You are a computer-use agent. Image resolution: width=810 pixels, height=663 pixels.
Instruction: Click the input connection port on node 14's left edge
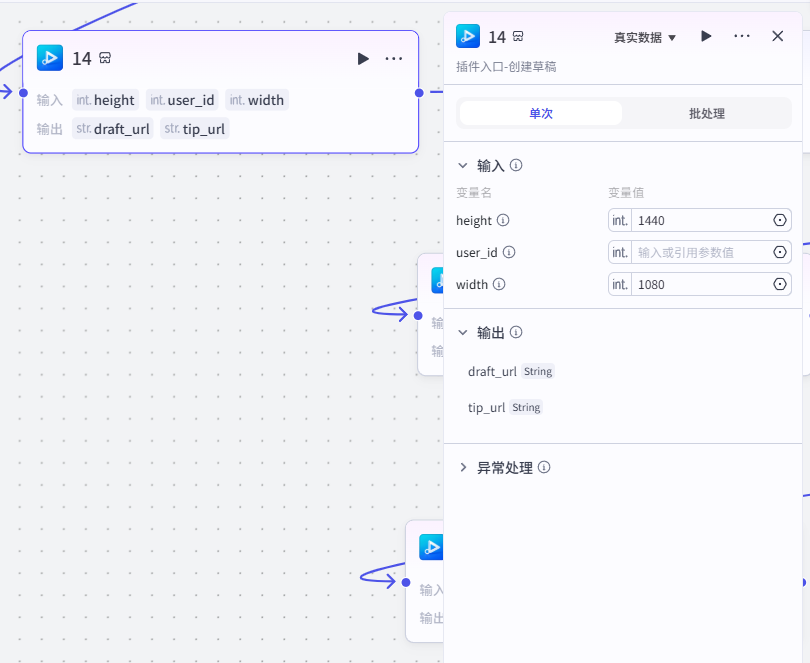[23, 93]
